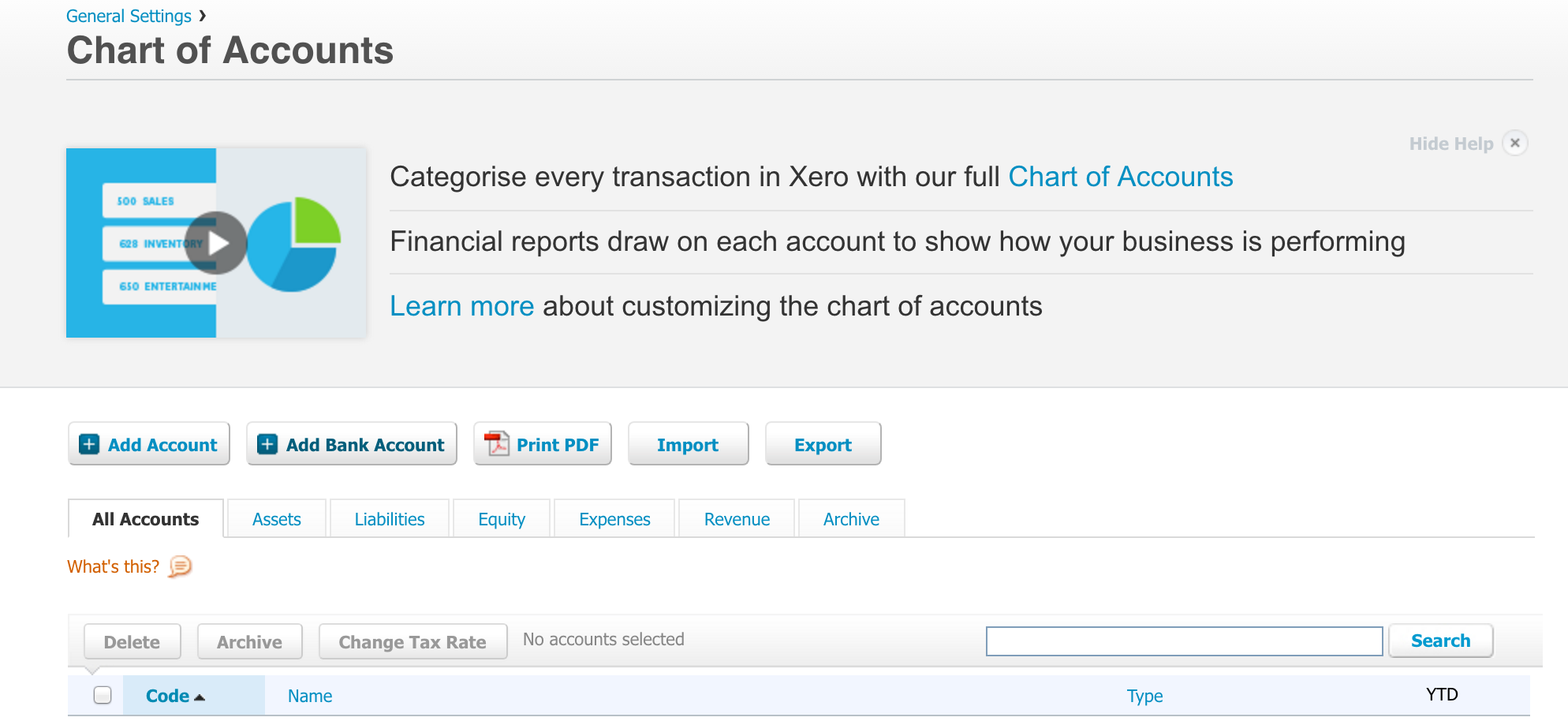Select the Equity tab

click(501, 518)
